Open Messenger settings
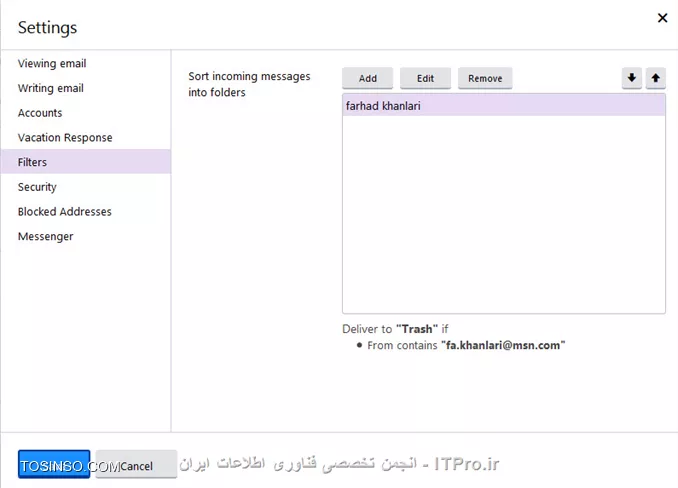This screenshot has width=678, height=488. coord(45,236)
